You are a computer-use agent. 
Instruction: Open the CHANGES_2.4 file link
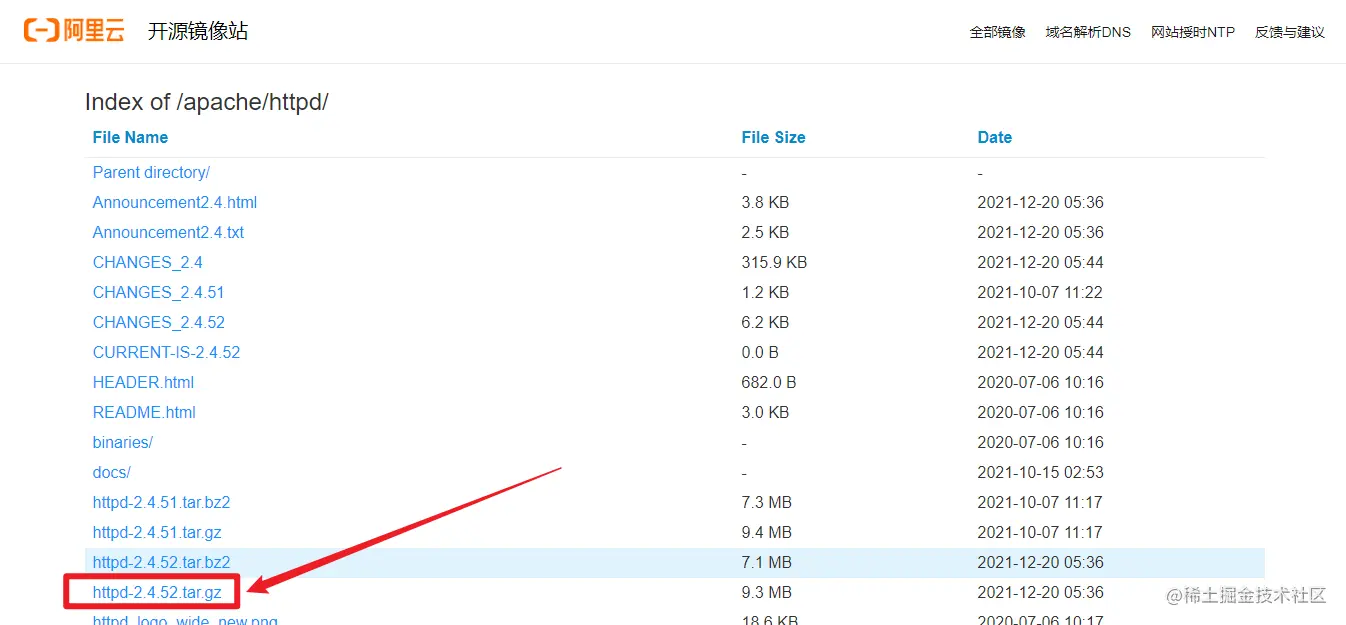point(148,262)
